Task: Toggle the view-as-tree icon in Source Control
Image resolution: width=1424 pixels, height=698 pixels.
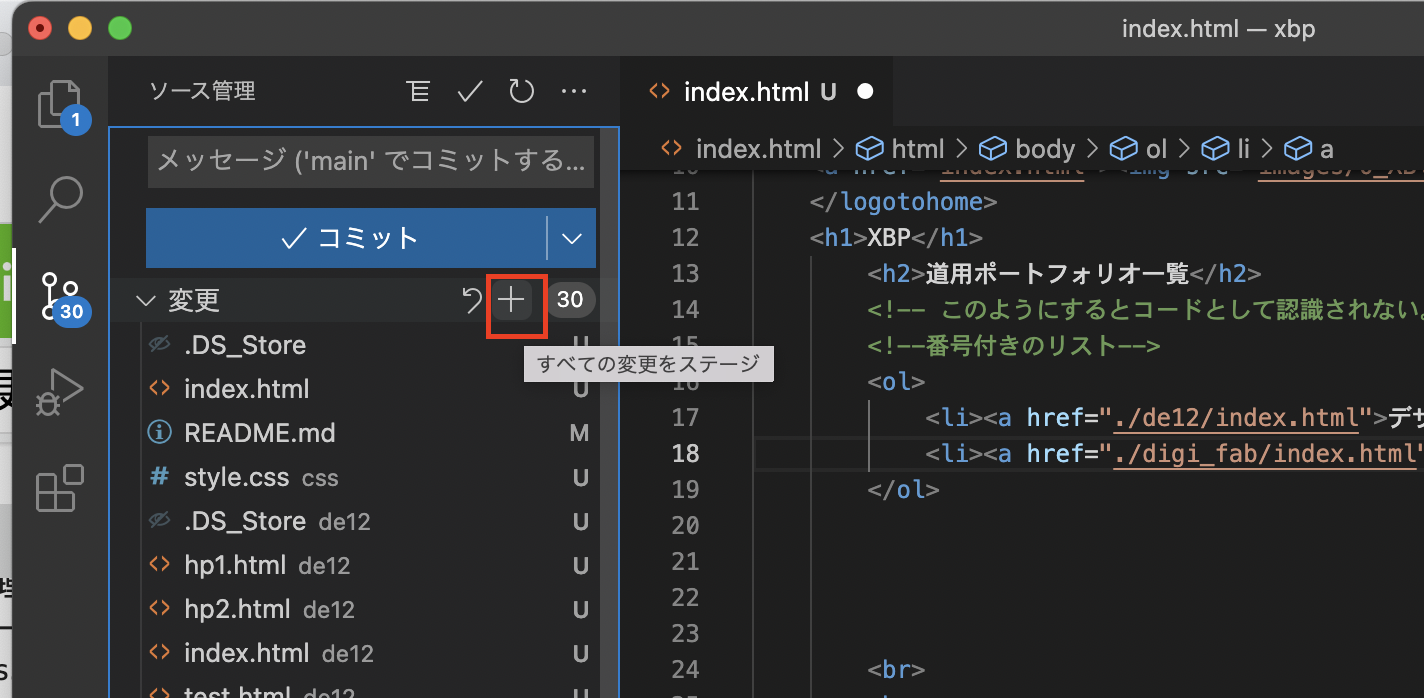Action: (418, 91)
